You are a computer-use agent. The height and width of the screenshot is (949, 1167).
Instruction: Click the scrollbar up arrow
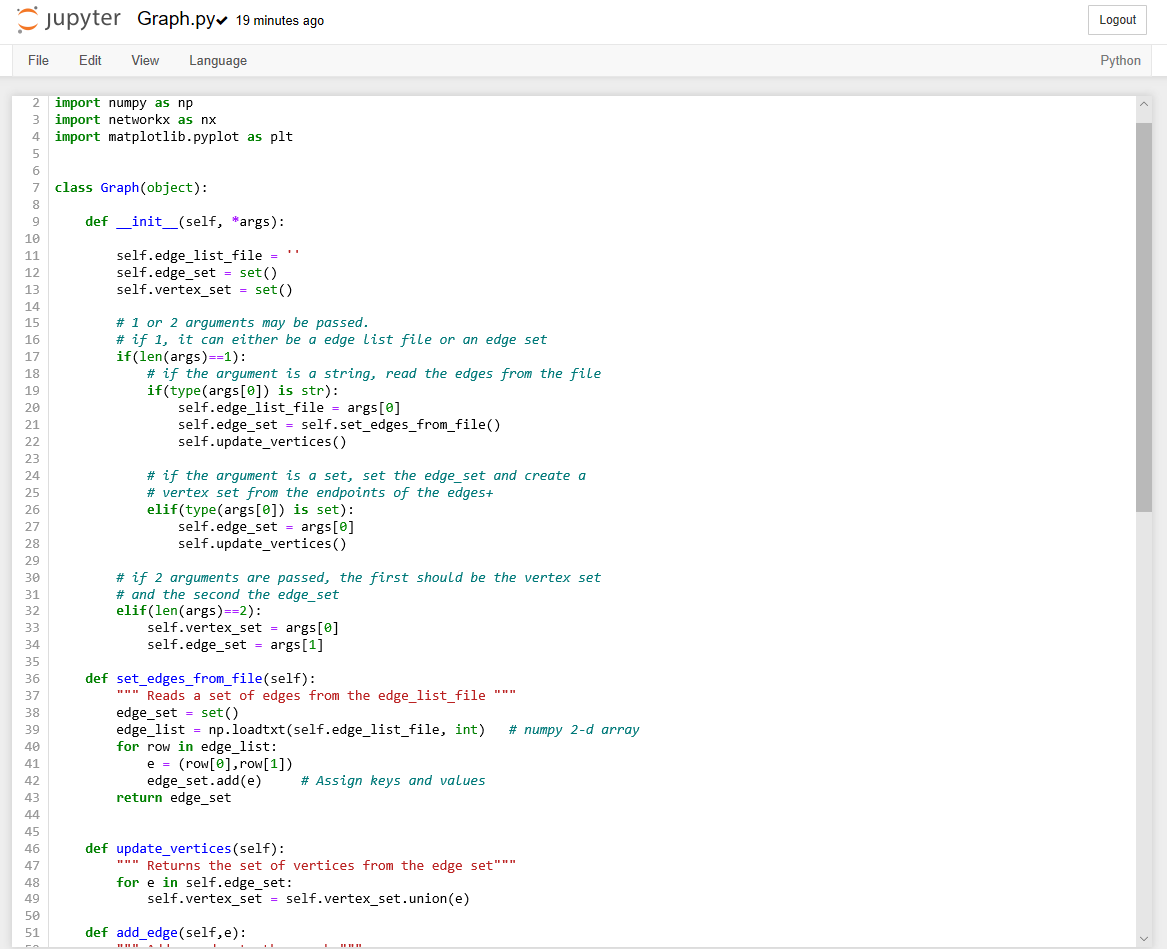pyautogui.click(x=1144, y=104)
